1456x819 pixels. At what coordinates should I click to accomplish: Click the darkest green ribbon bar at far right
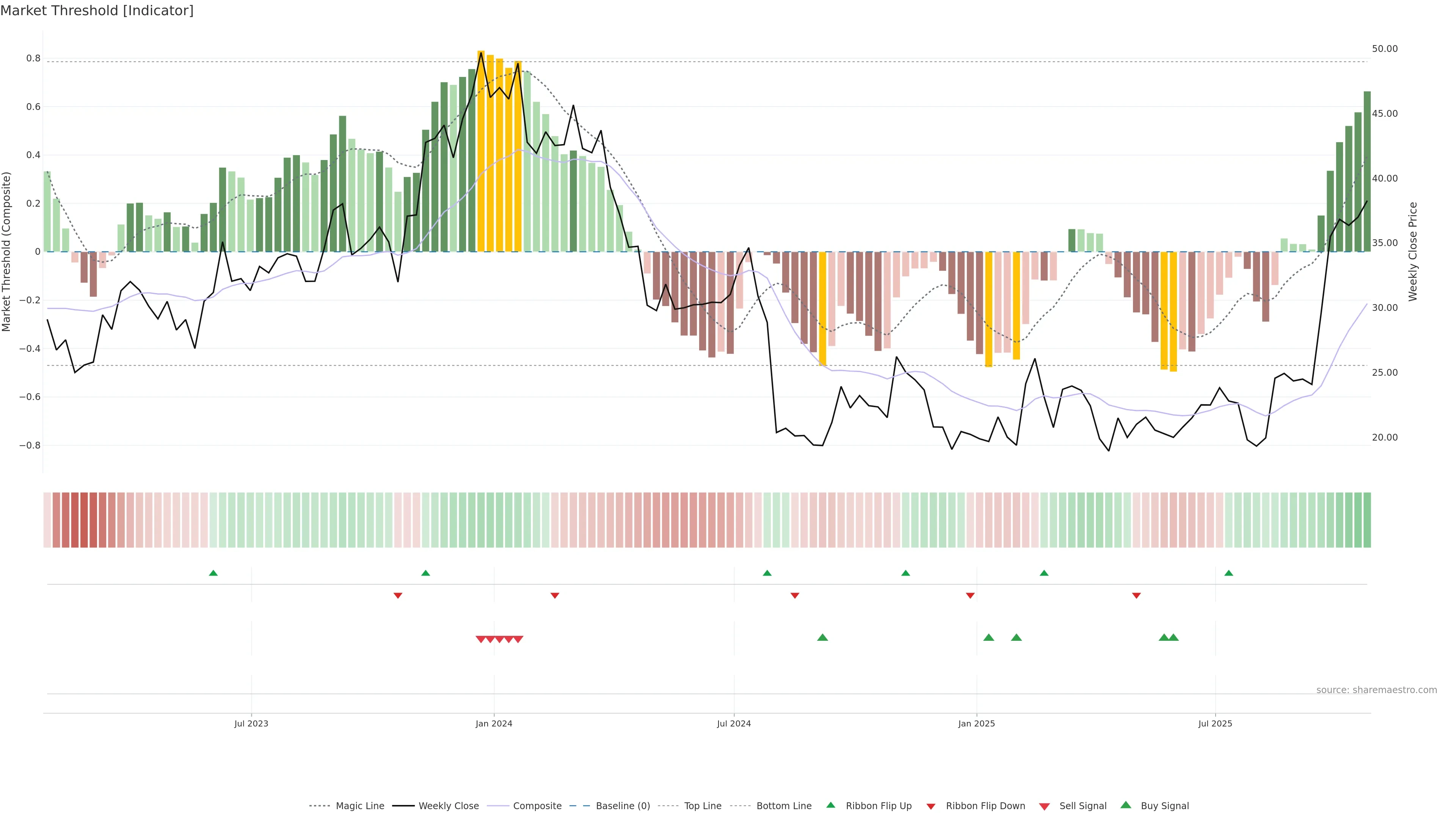point(1367,520)
